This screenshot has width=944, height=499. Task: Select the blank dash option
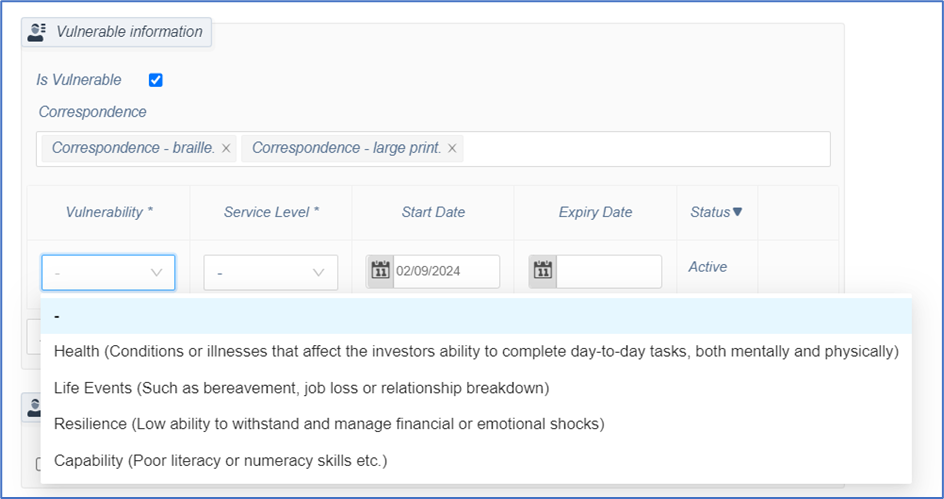coord(476,316)
